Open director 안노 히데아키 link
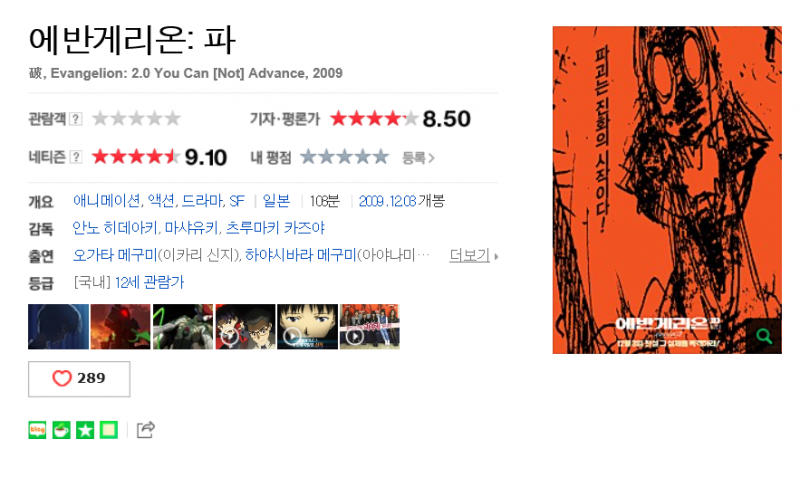Viewport: 800px width, 477px height. [x=114, y=228]
